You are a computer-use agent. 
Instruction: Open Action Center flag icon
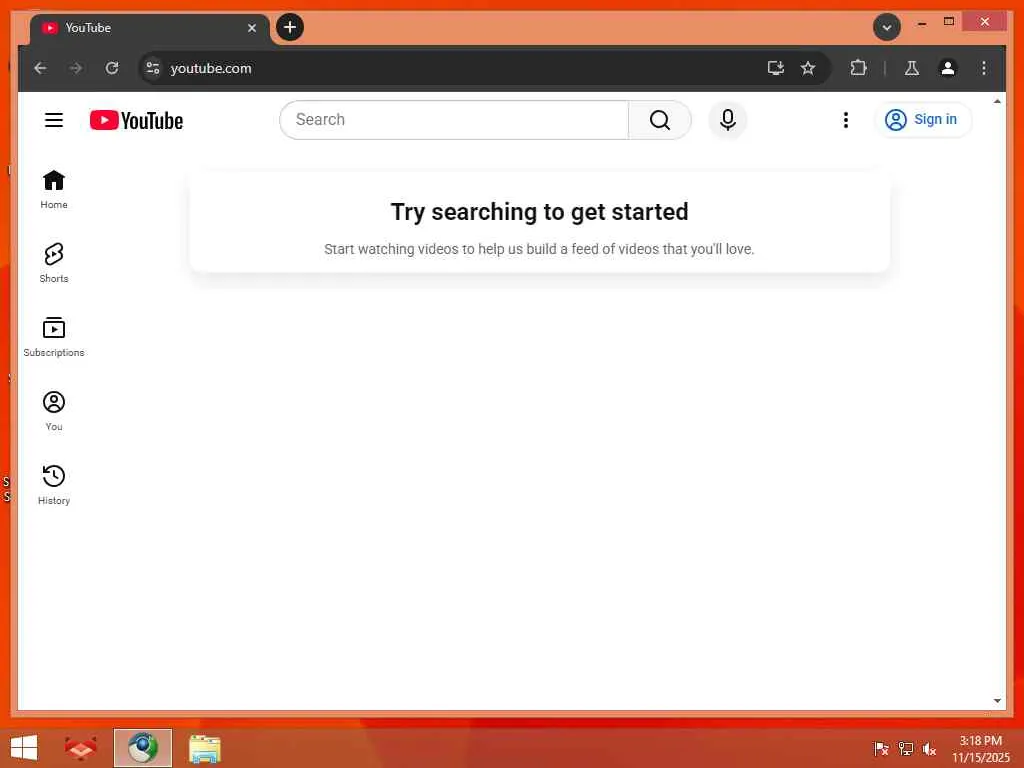[881, 749]
